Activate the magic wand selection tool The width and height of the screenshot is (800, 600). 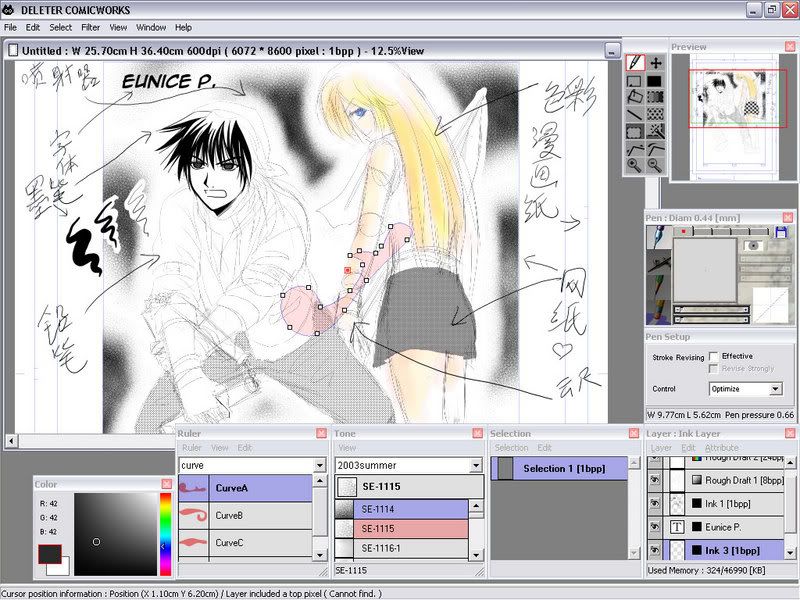pyautogui.click(x=656, y=132)
